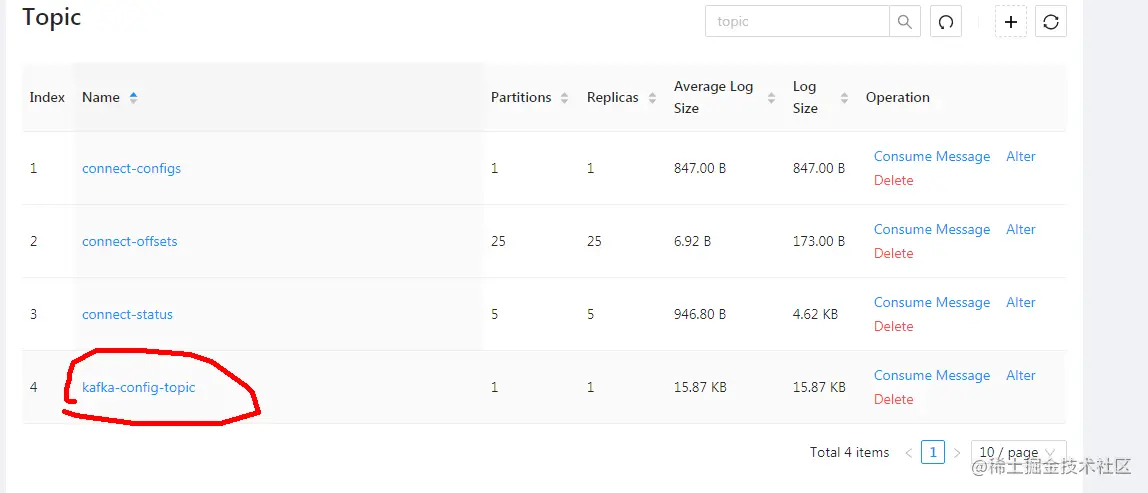Sort by Replicas column arrow
The height and width of the screenshot is (493, 1148).
coord(652,98)
